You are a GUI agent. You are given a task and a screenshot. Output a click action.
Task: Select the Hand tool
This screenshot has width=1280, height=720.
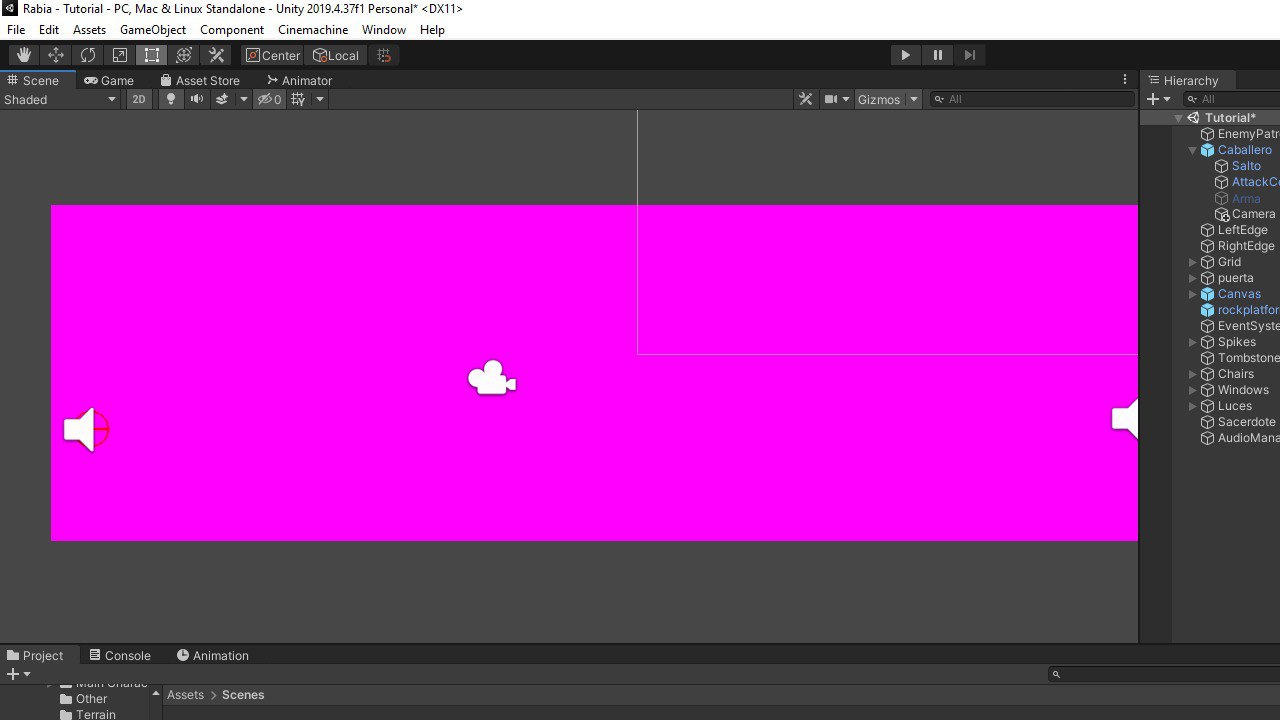point(24,55)
